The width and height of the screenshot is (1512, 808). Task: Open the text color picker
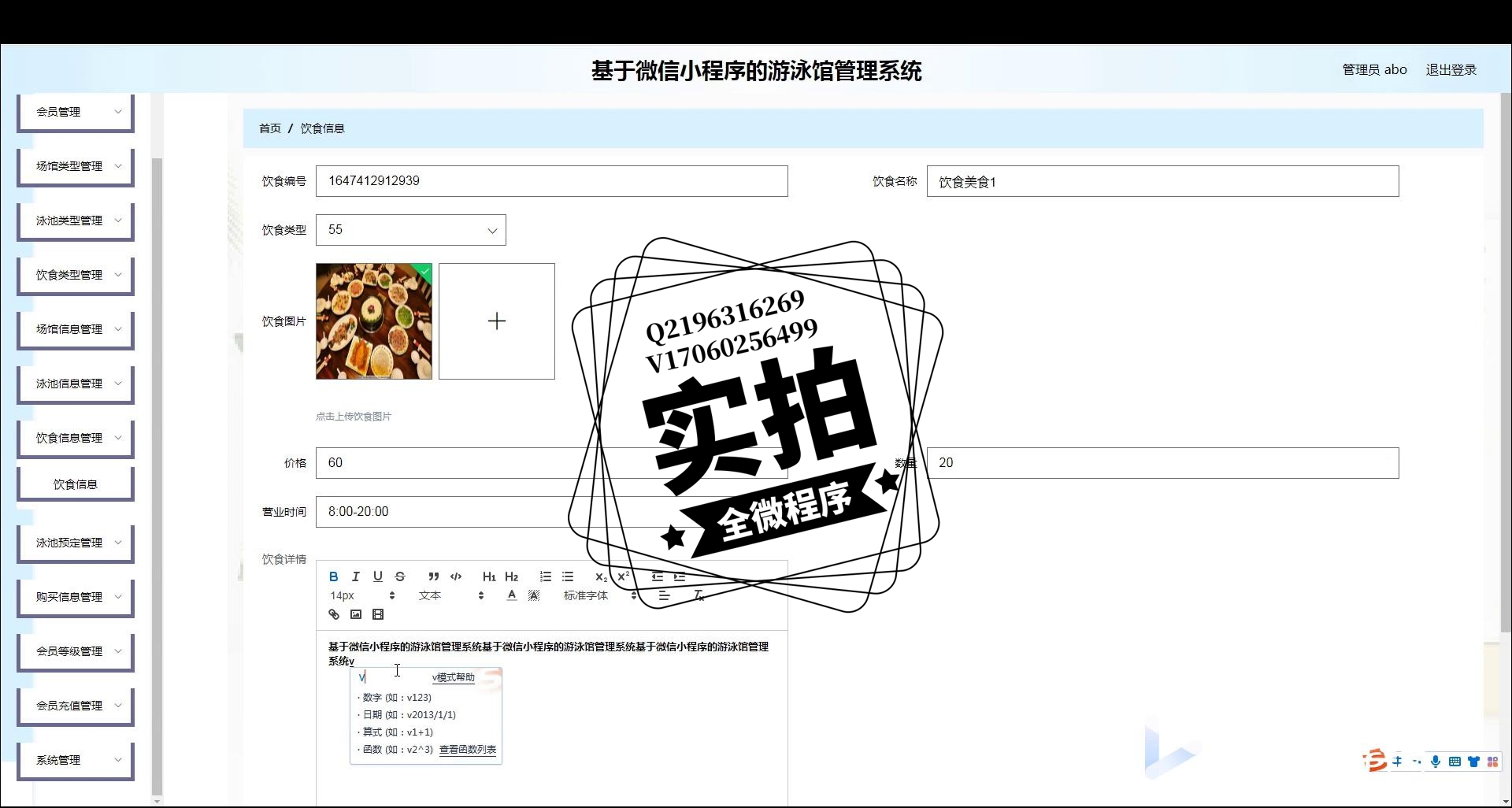511,595
